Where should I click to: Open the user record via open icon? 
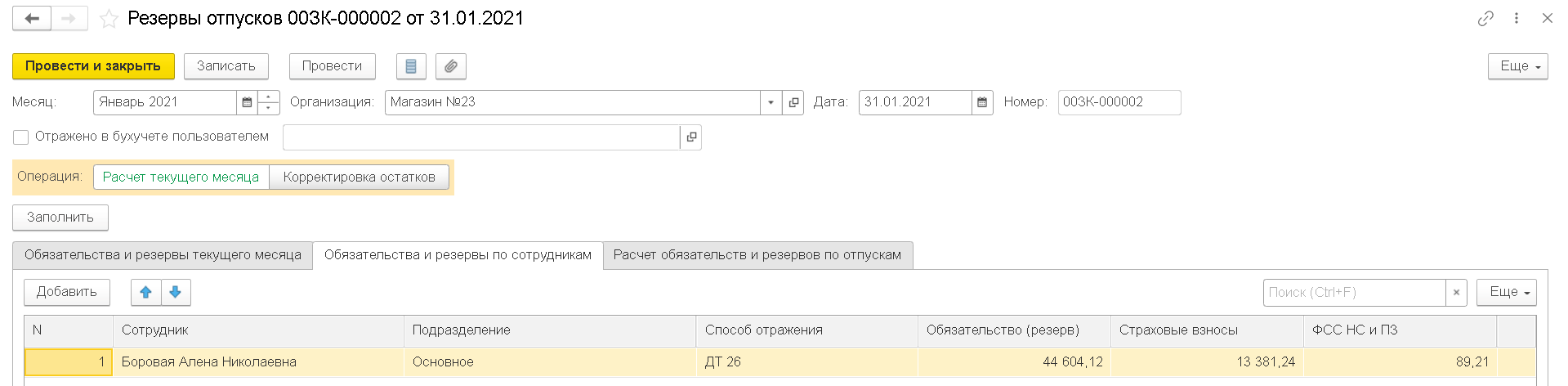click(691, 137)
